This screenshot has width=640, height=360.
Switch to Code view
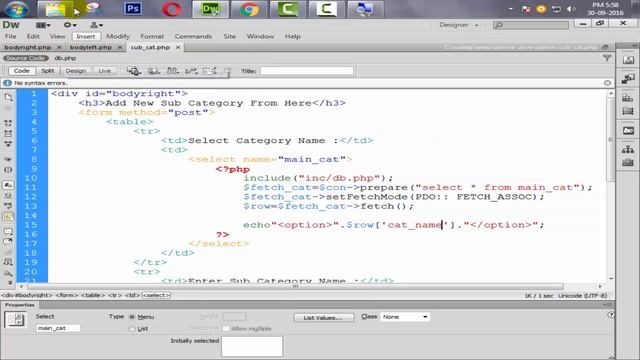click(x=22, y=71)
